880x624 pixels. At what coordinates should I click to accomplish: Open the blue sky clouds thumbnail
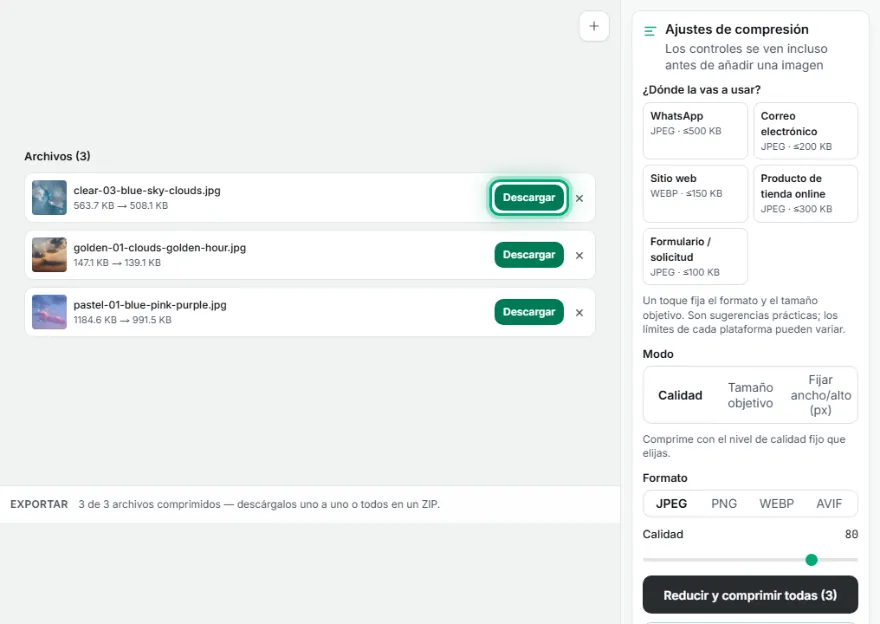[x=49, y=198]
